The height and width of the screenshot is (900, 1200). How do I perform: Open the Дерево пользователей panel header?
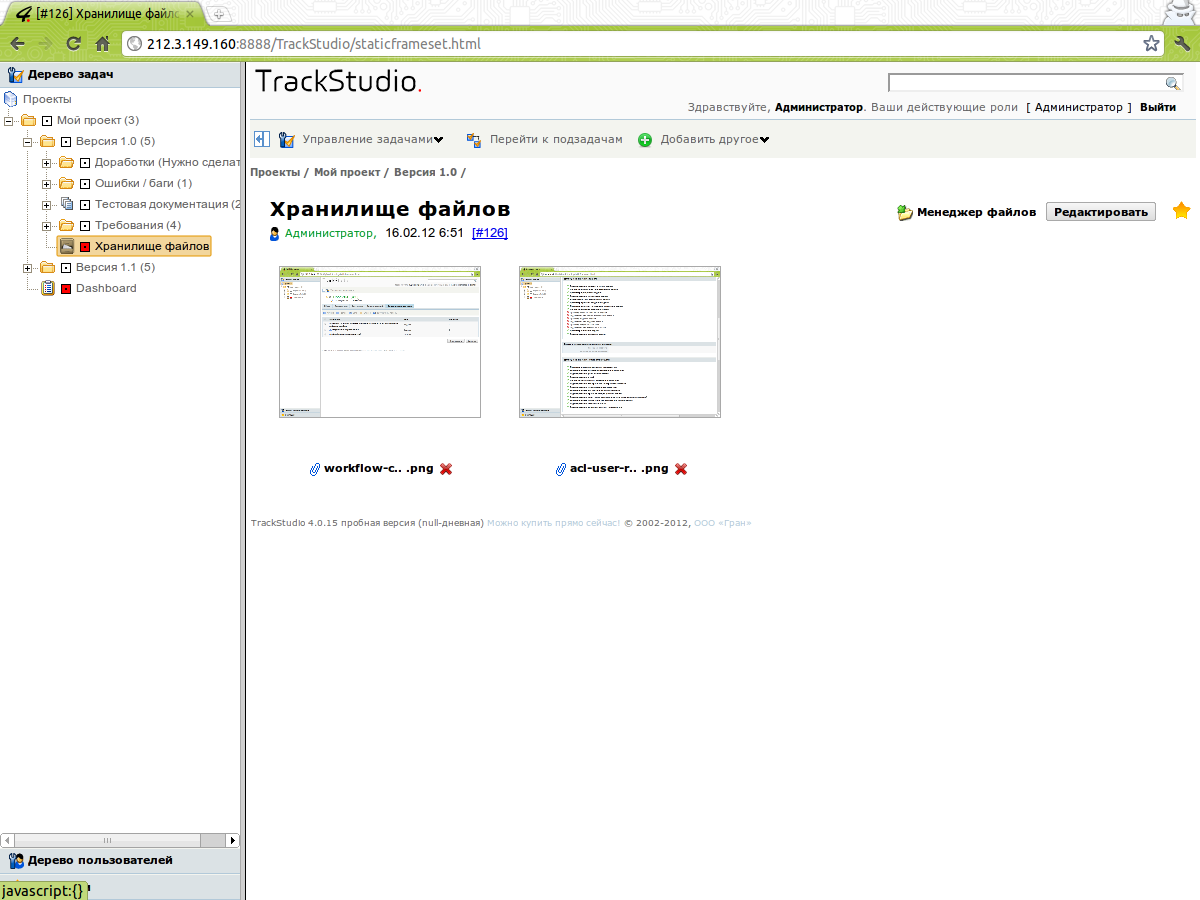[x=121, y=860]
